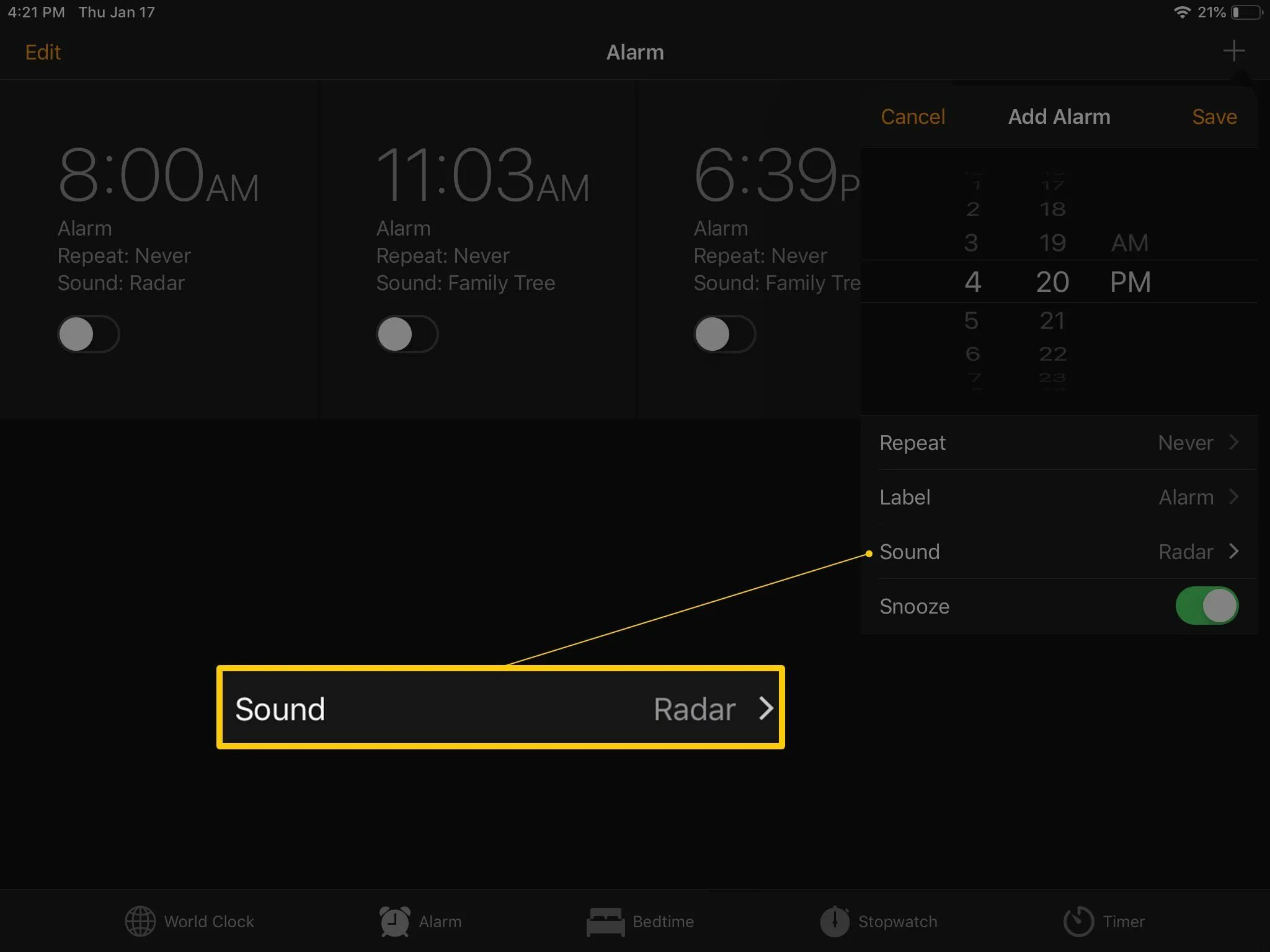The width and height of the screenshot is (1270, 952).
Task: Open Label setting showing Alarm
Action: [1059, 497]
